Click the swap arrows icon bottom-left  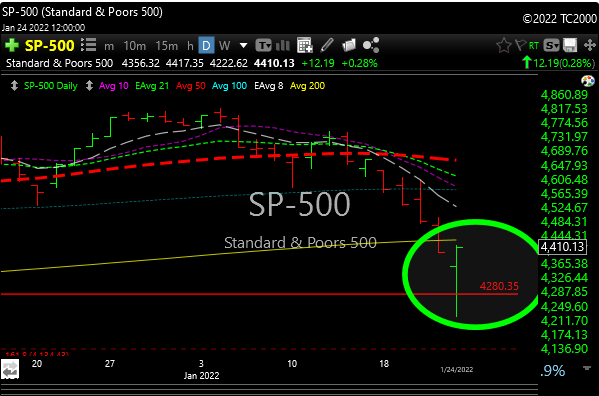click(10, 369)
